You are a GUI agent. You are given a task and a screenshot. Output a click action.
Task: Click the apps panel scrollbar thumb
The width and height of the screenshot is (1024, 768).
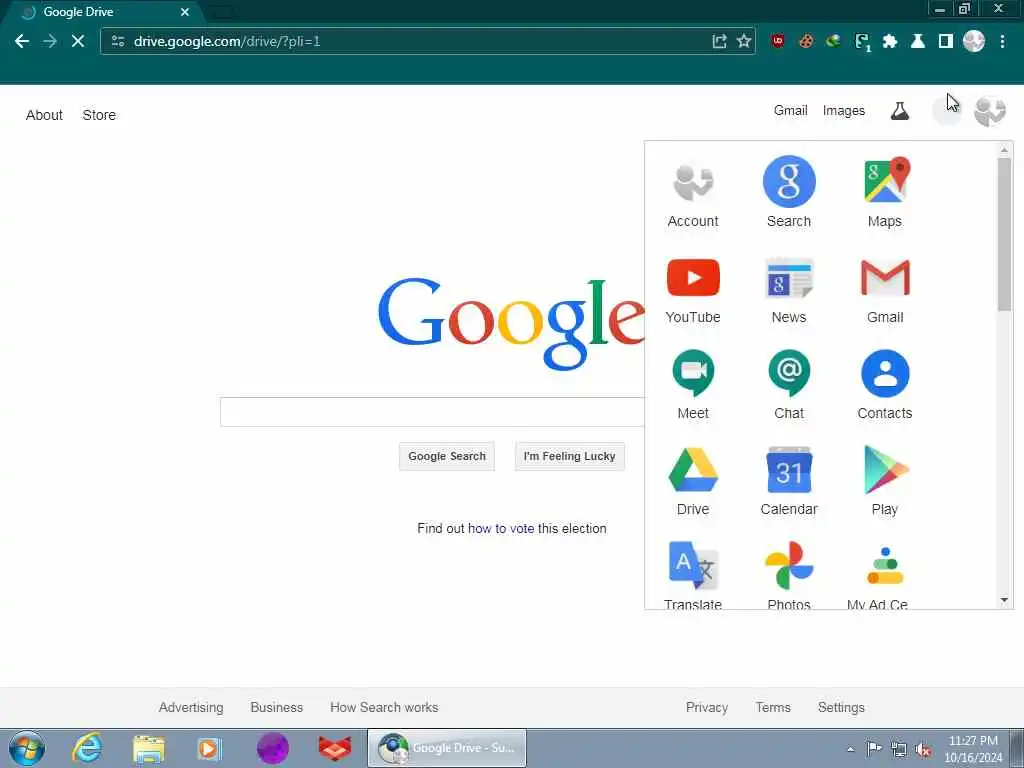(x=1004, y=235)
